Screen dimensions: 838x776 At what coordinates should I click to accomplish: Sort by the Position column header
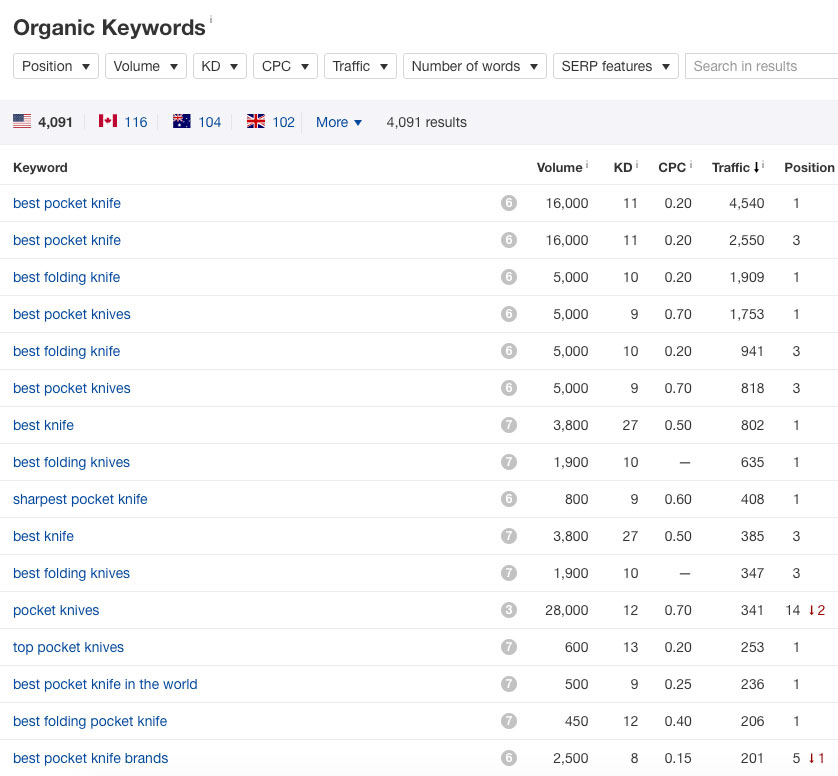point(809,168)
